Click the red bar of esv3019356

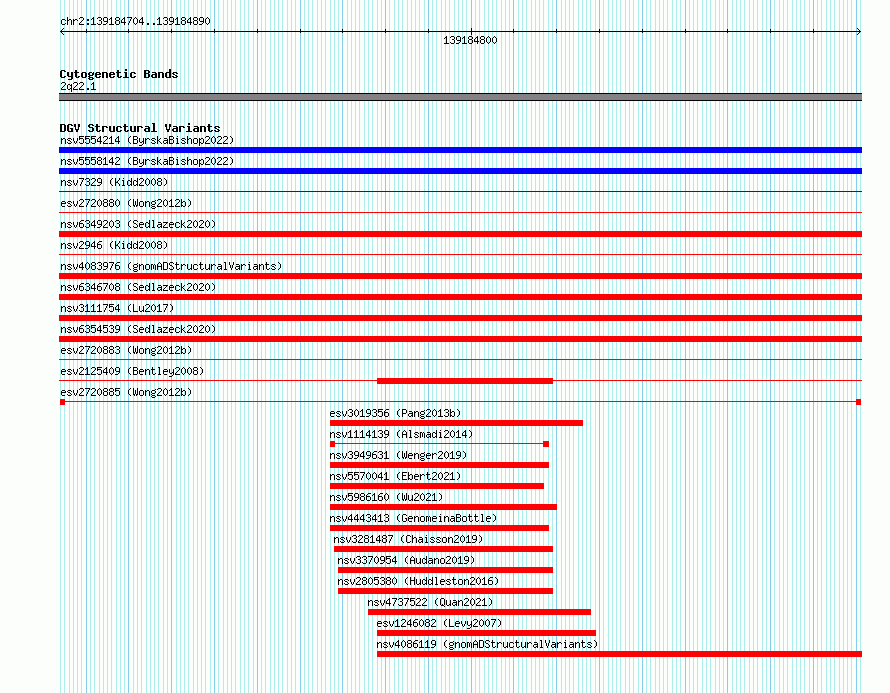tap(456, 423)
